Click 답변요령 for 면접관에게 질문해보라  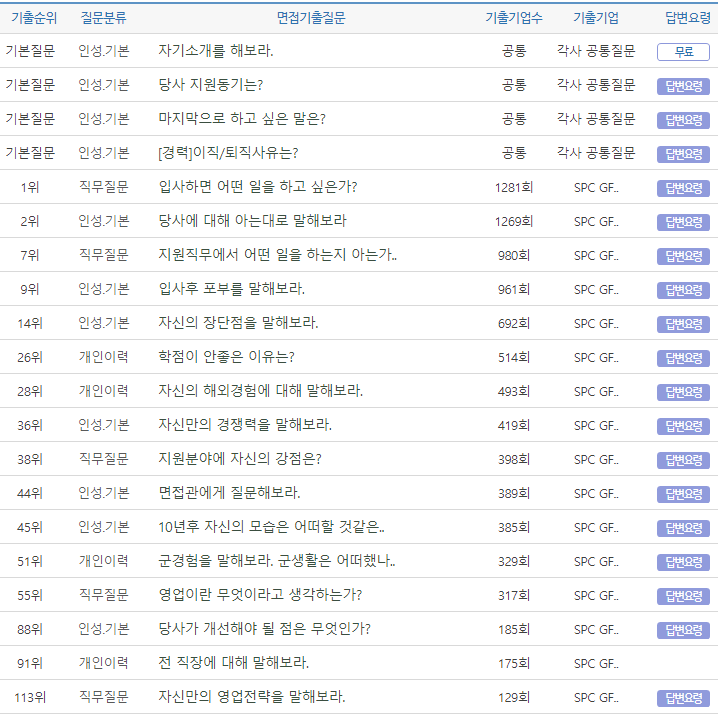[683, 494]
